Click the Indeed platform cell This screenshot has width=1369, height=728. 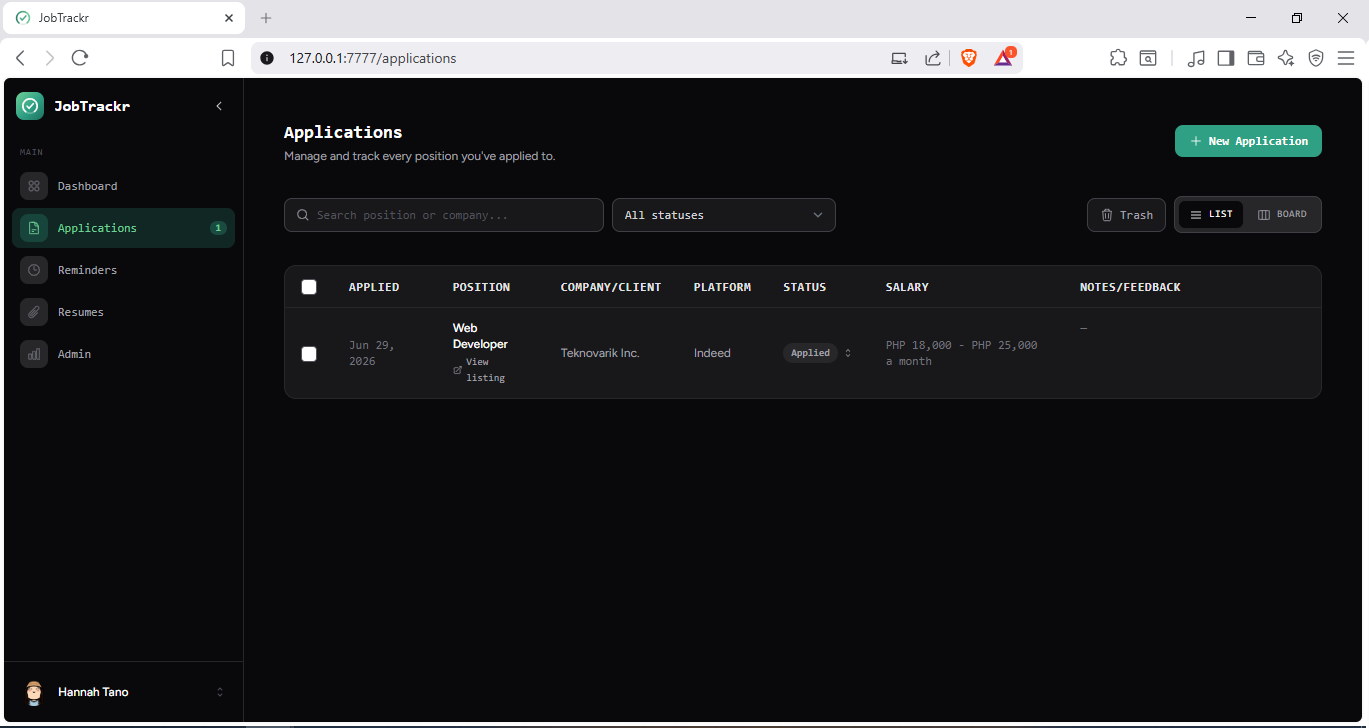pos(712,353)
